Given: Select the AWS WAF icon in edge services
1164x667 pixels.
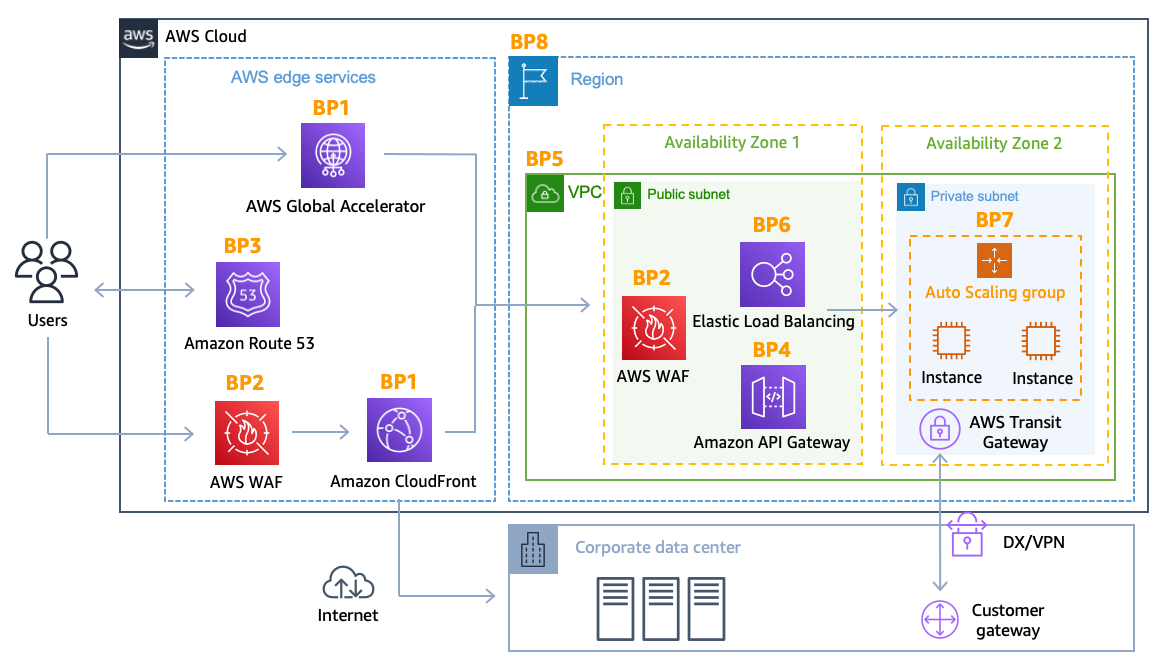Looking at the screenshot, I should tap(246, 430).
